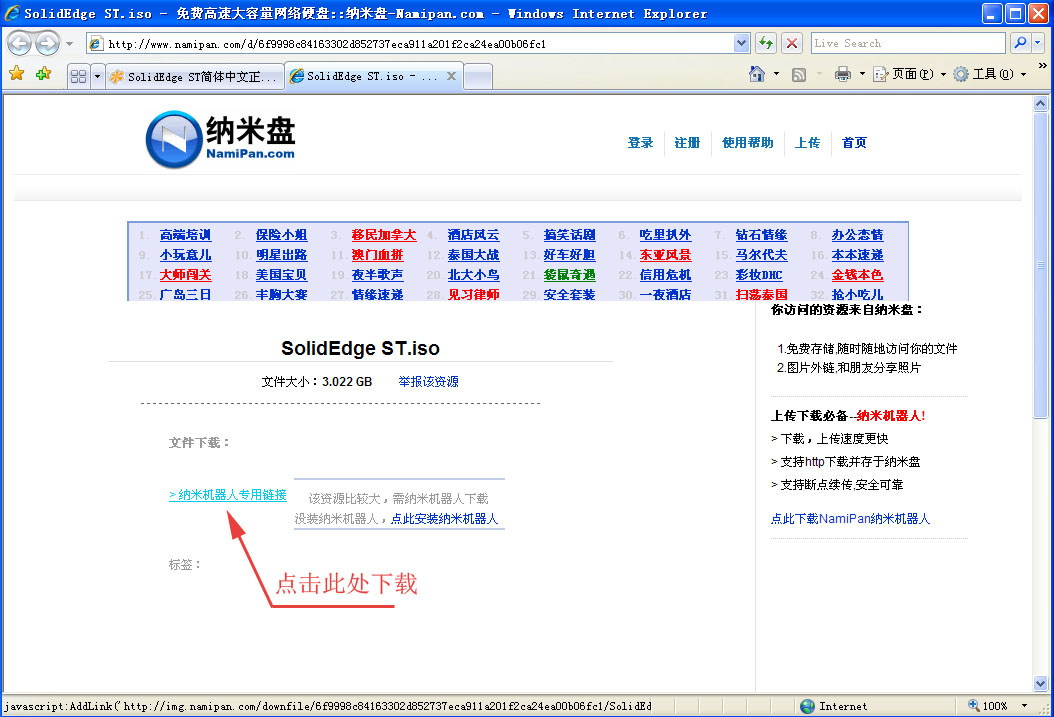1054x717 pixels.
Task: Expand the Print options dropdown arrow
Action: click(x=862, y=74)
